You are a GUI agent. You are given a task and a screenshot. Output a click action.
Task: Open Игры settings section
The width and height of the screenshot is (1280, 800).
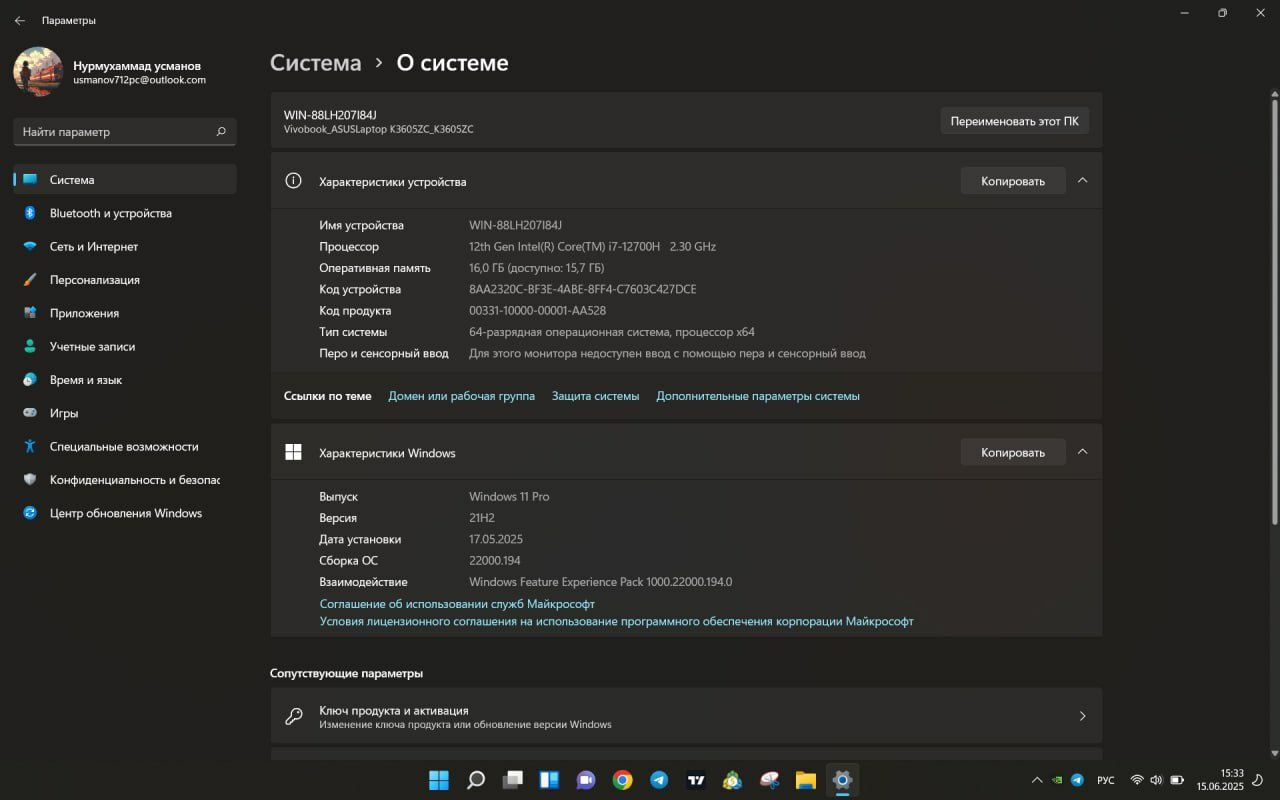pos(125,413)
